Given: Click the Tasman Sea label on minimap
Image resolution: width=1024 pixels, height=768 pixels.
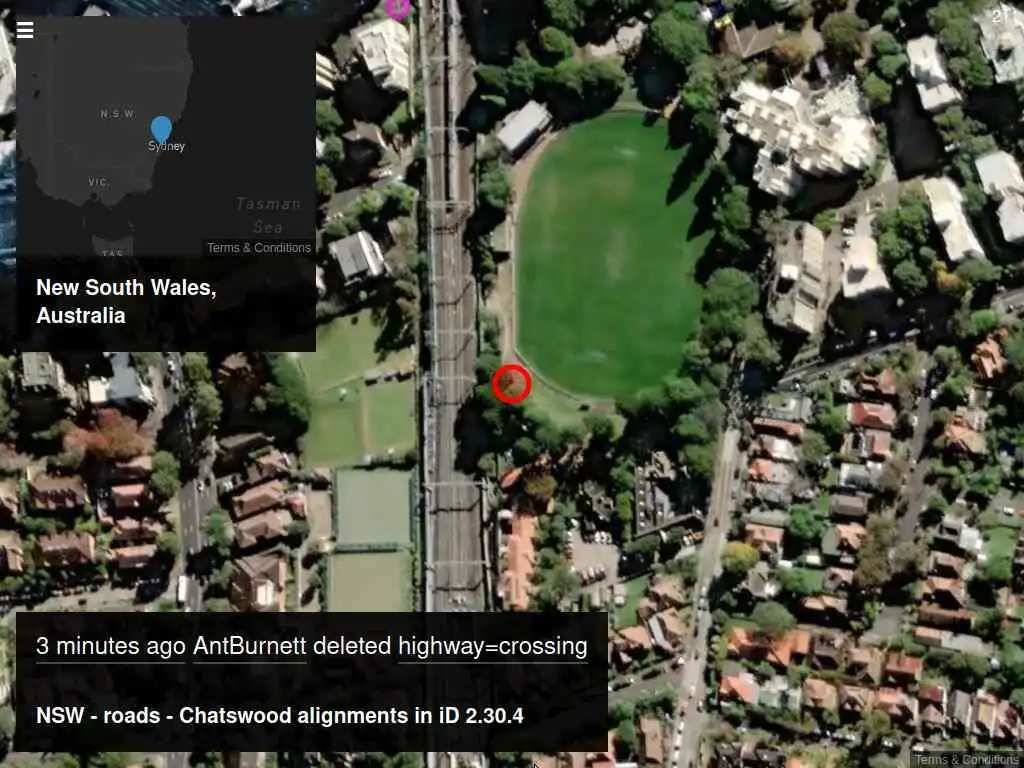Looking at the screenshot, I should (268, 216).
